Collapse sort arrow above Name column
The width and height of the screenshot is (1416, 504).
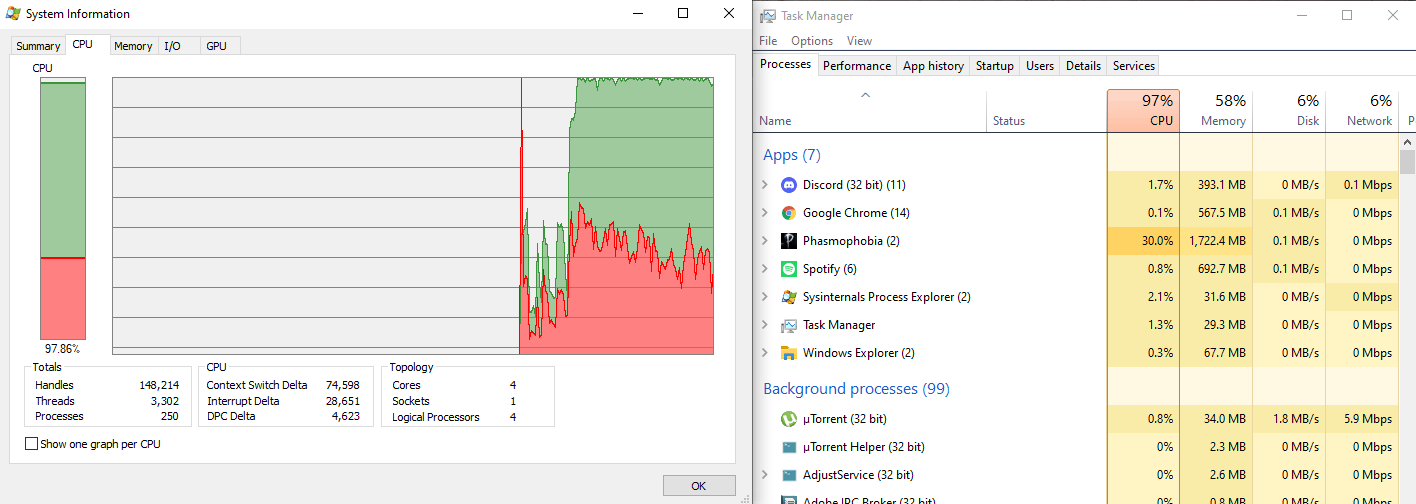(x=866, y=96)
